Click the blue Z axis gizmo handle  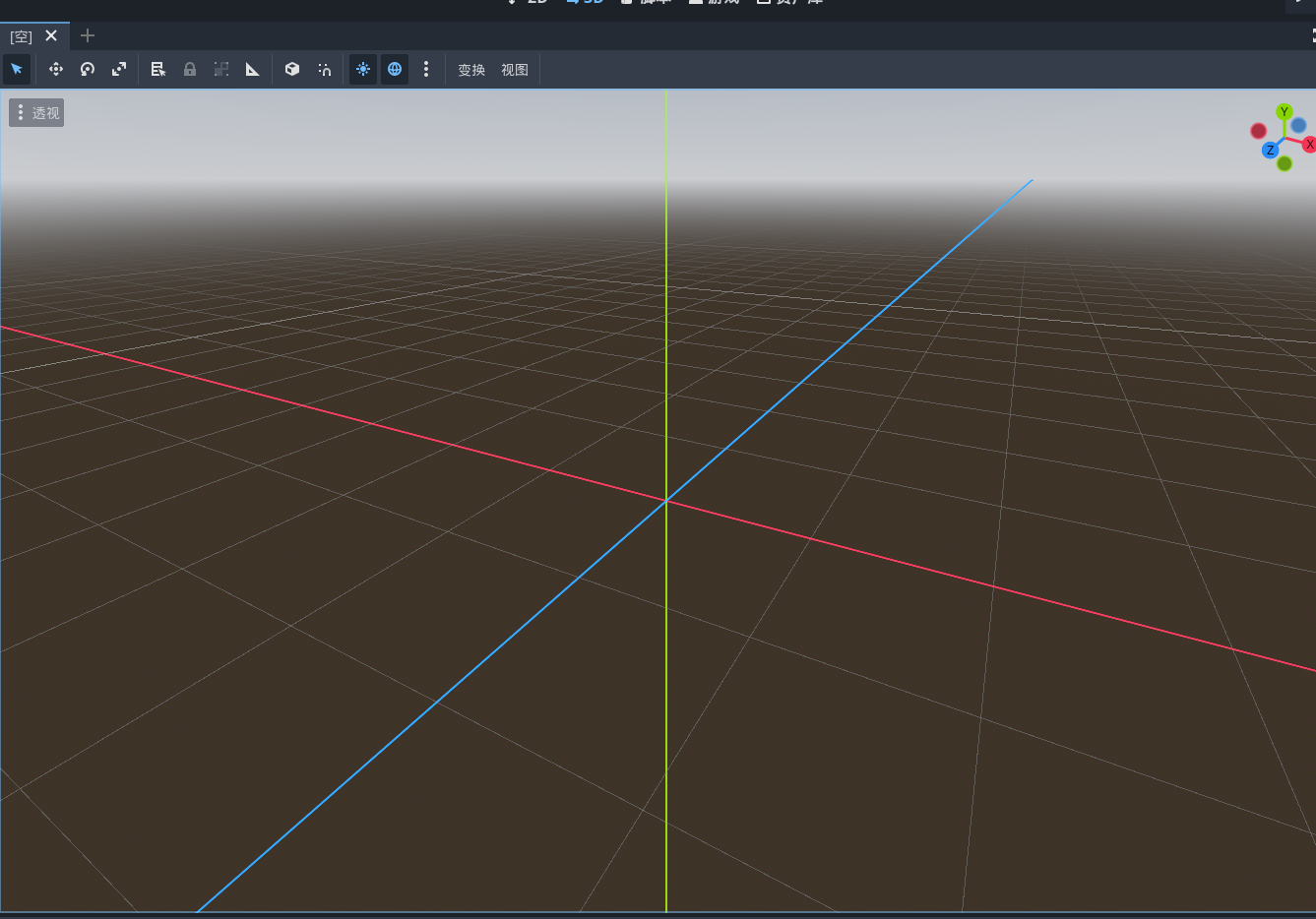(x=1270, y=151)
